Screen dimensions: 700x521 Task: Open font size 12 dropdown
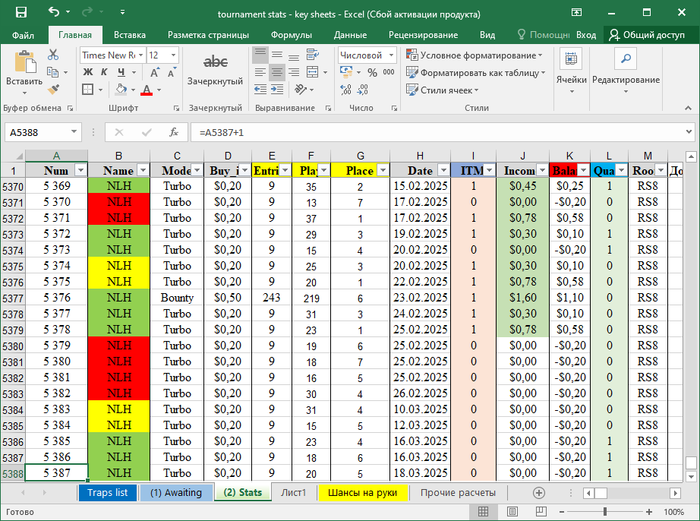174,55
